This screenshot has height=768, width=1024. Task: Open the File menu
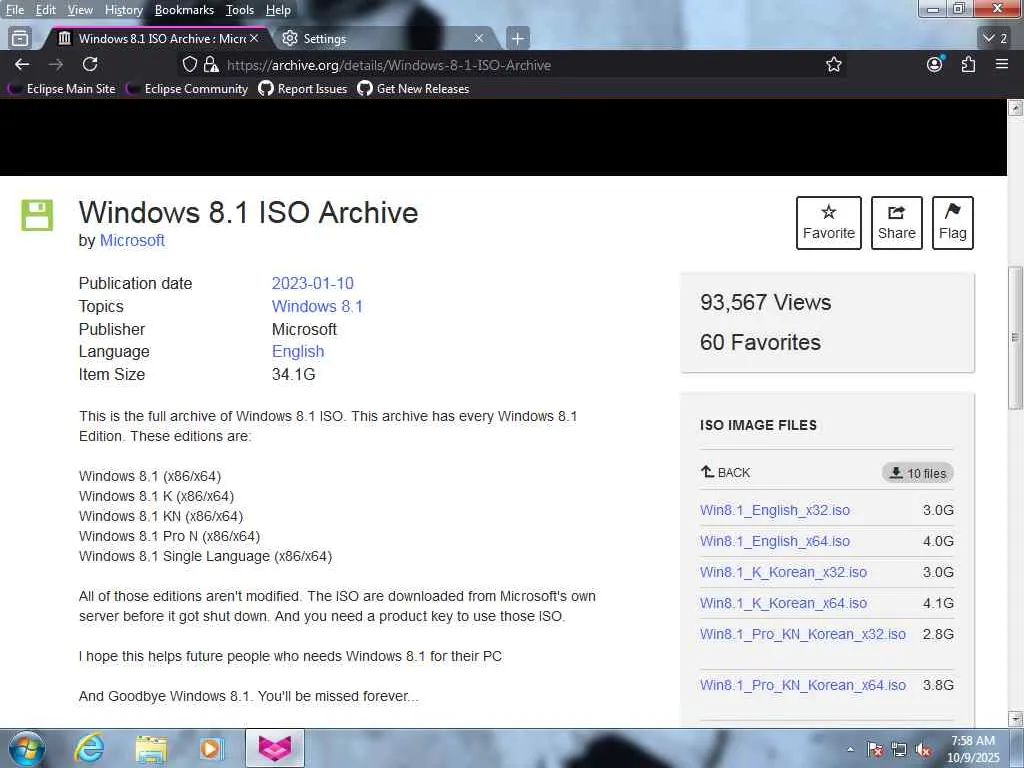tap(15, 10)
